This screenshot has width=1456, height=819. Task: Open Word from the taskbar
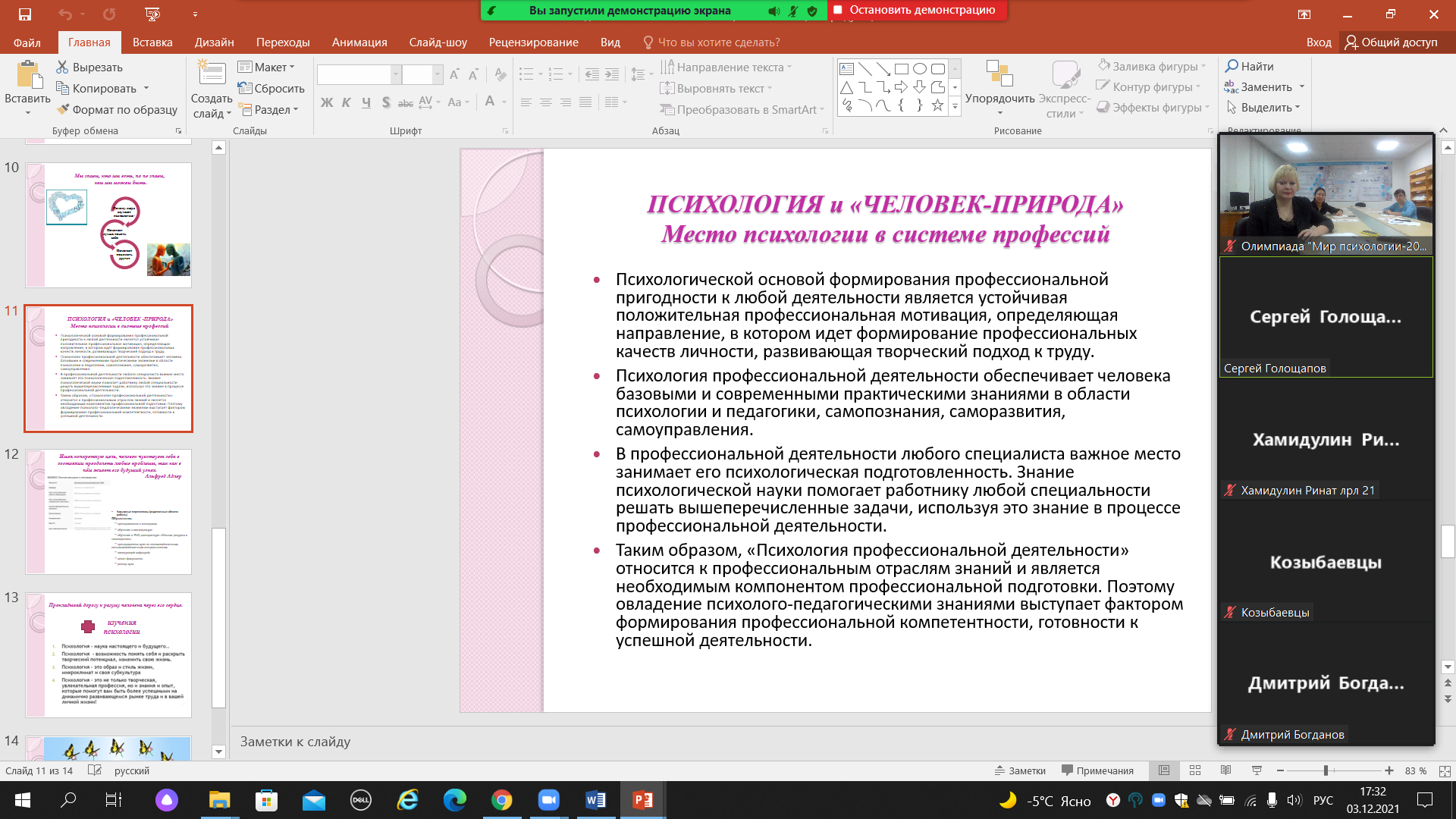tap(595, 800)
